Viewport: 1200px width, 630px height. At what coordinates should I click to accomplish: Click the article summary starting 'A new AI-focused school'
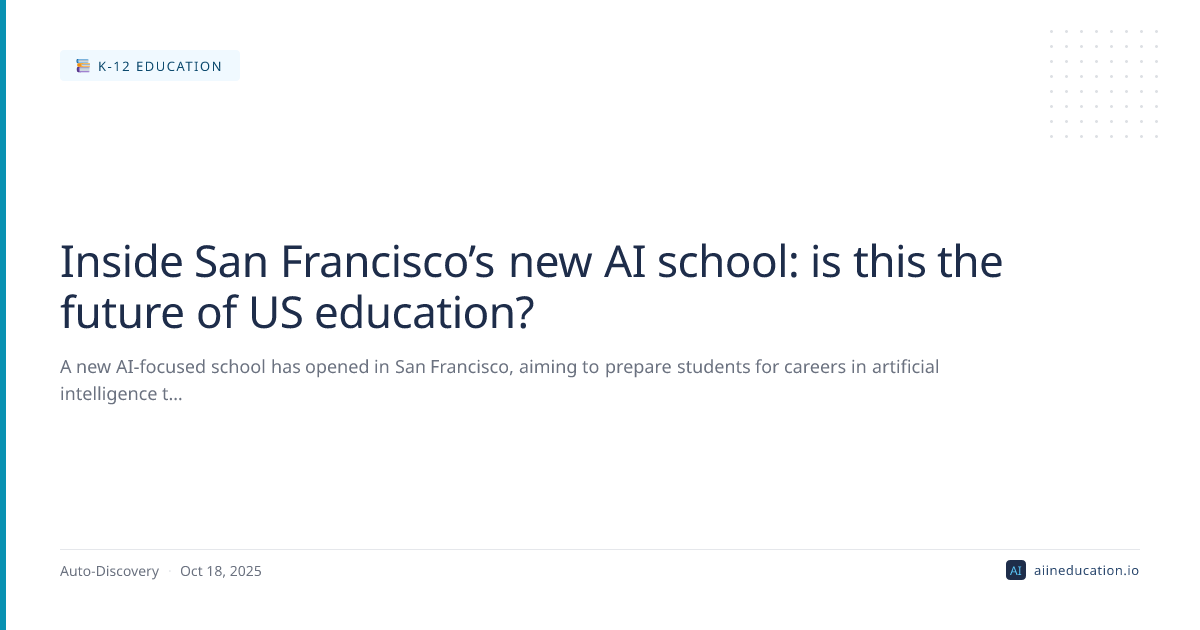[x=499, y=367]
